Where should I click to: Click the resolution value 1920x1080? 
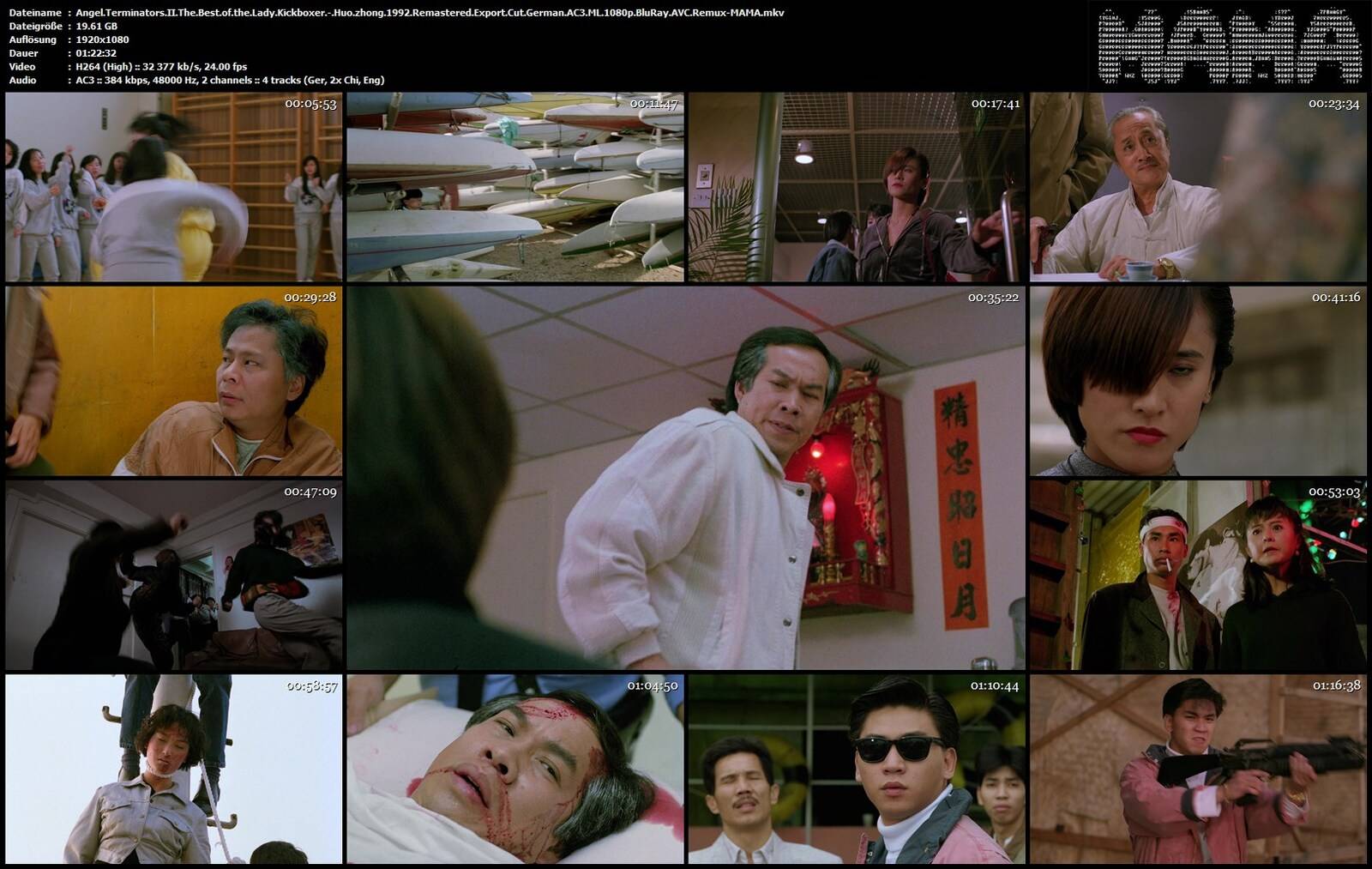click(x=102, y=39)
